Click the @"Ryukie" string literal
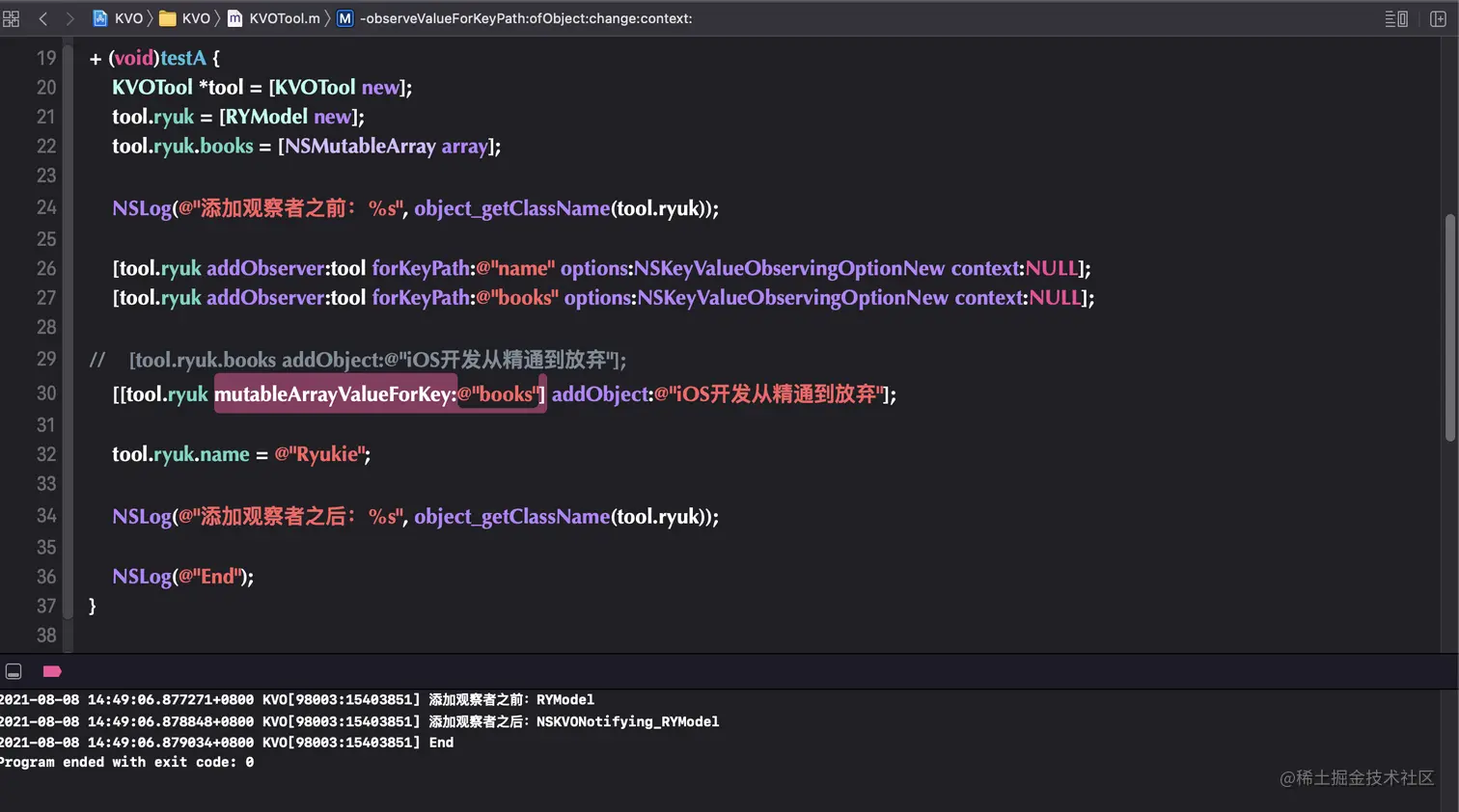The height and width of the screenshot is (812, 1459). tap(321, 454)
